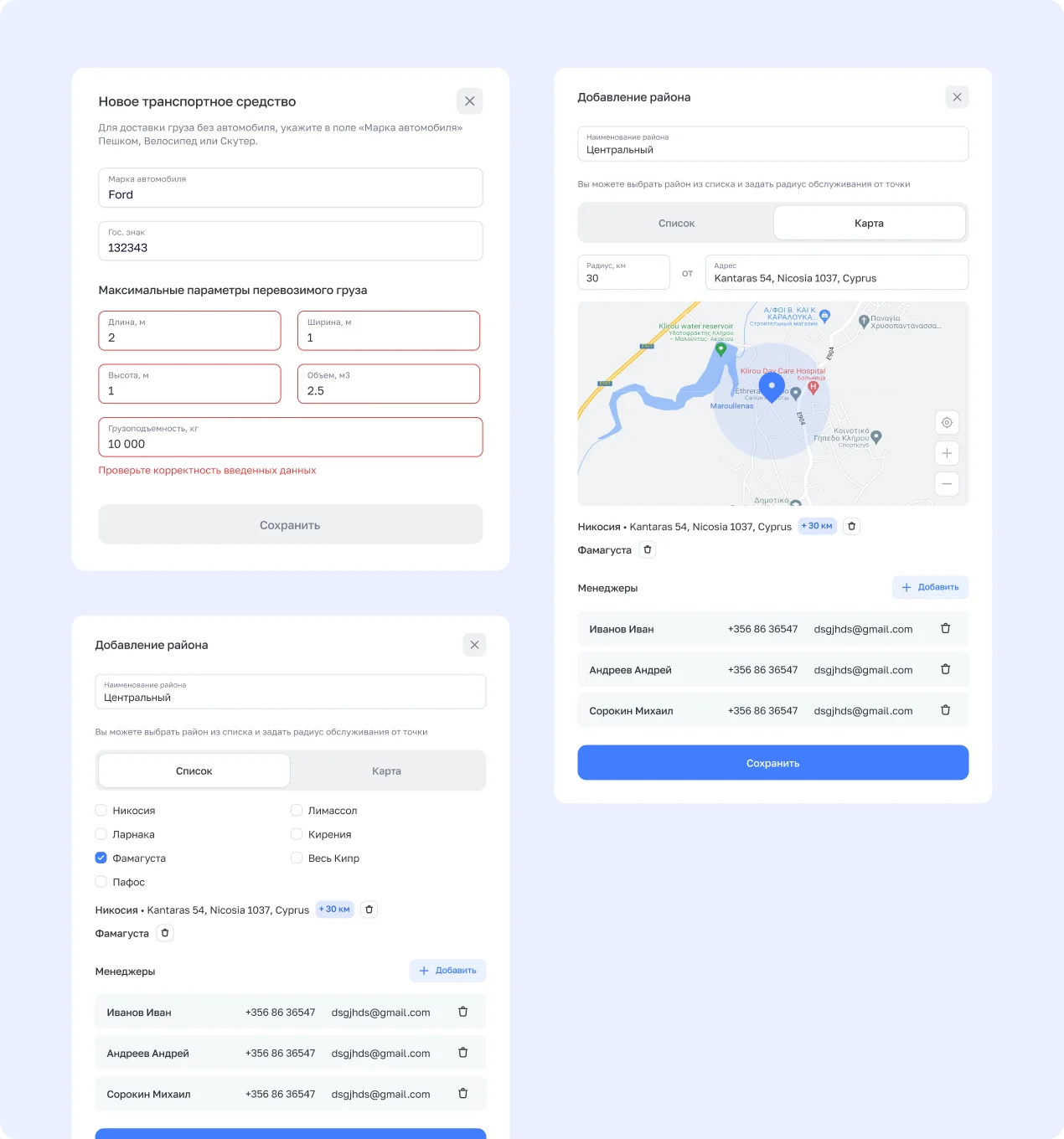Close the Новое транспортное средство dialog

click(x=469, y=101)
